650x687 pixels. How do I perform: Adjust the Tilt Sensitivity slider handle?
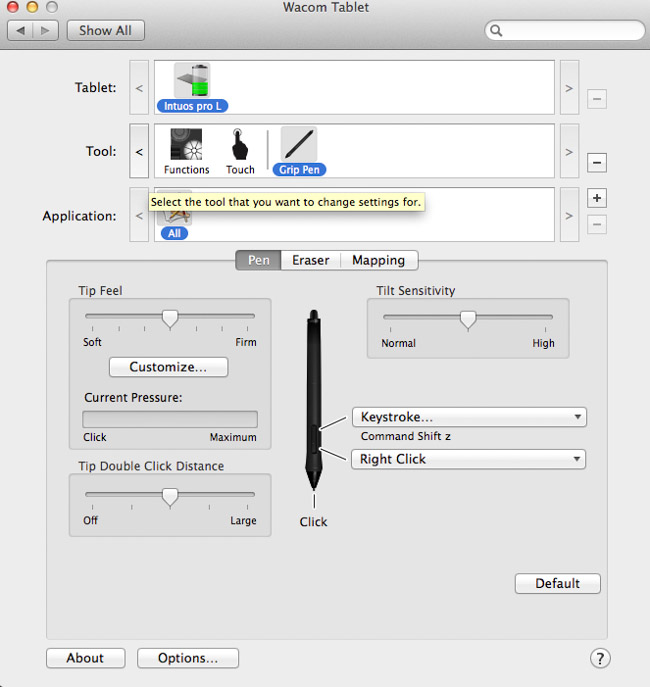click(x=468, y=320)
